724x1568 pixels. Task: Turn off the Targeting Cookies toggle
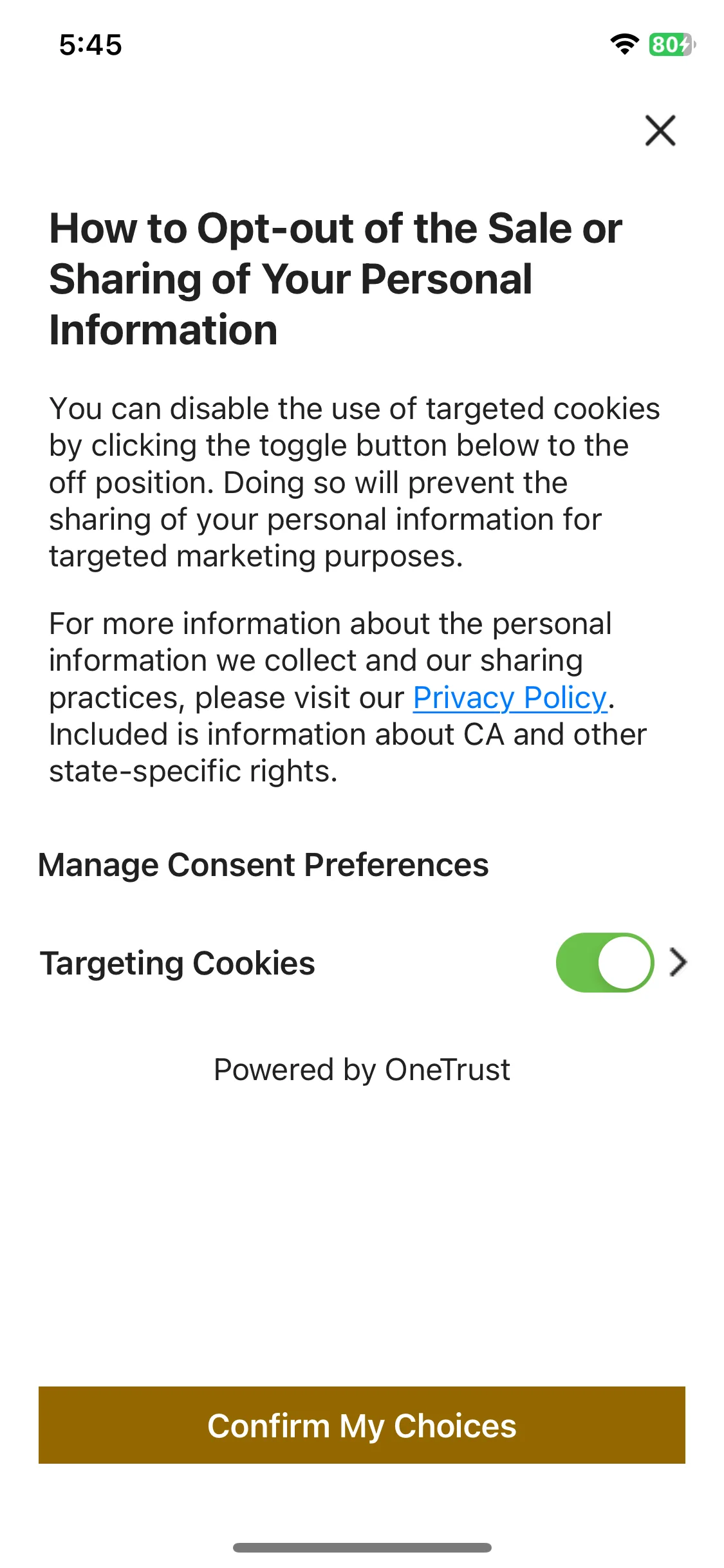pos(605,962)
